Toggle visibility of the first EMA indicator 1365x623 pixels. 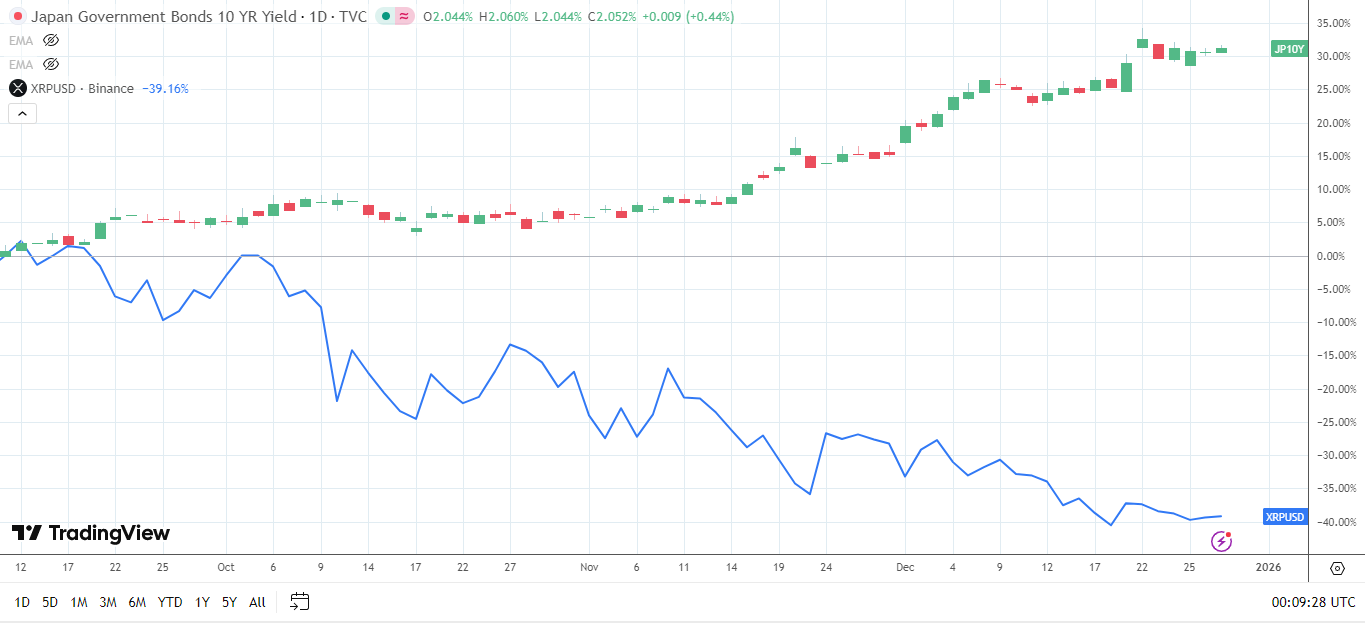click(49, 40)
